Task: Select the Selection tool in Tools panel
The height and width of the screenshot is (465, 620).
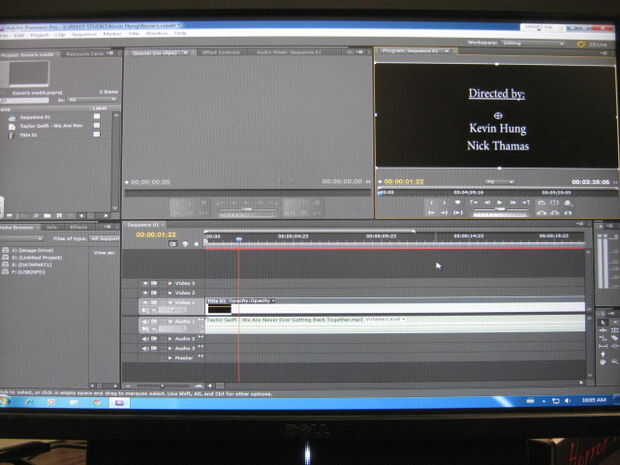Action: point(603,322)
